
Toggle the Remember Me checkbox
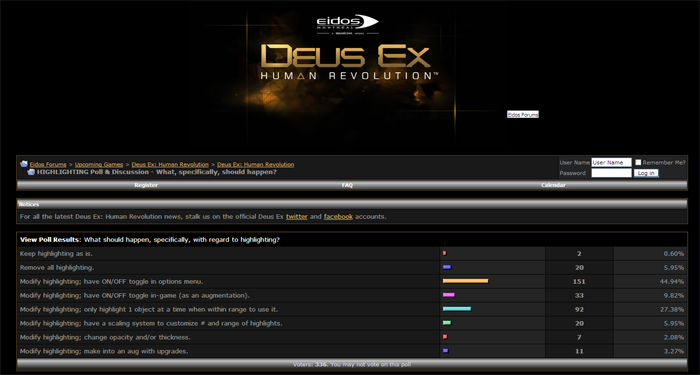[x=638, y=162]
